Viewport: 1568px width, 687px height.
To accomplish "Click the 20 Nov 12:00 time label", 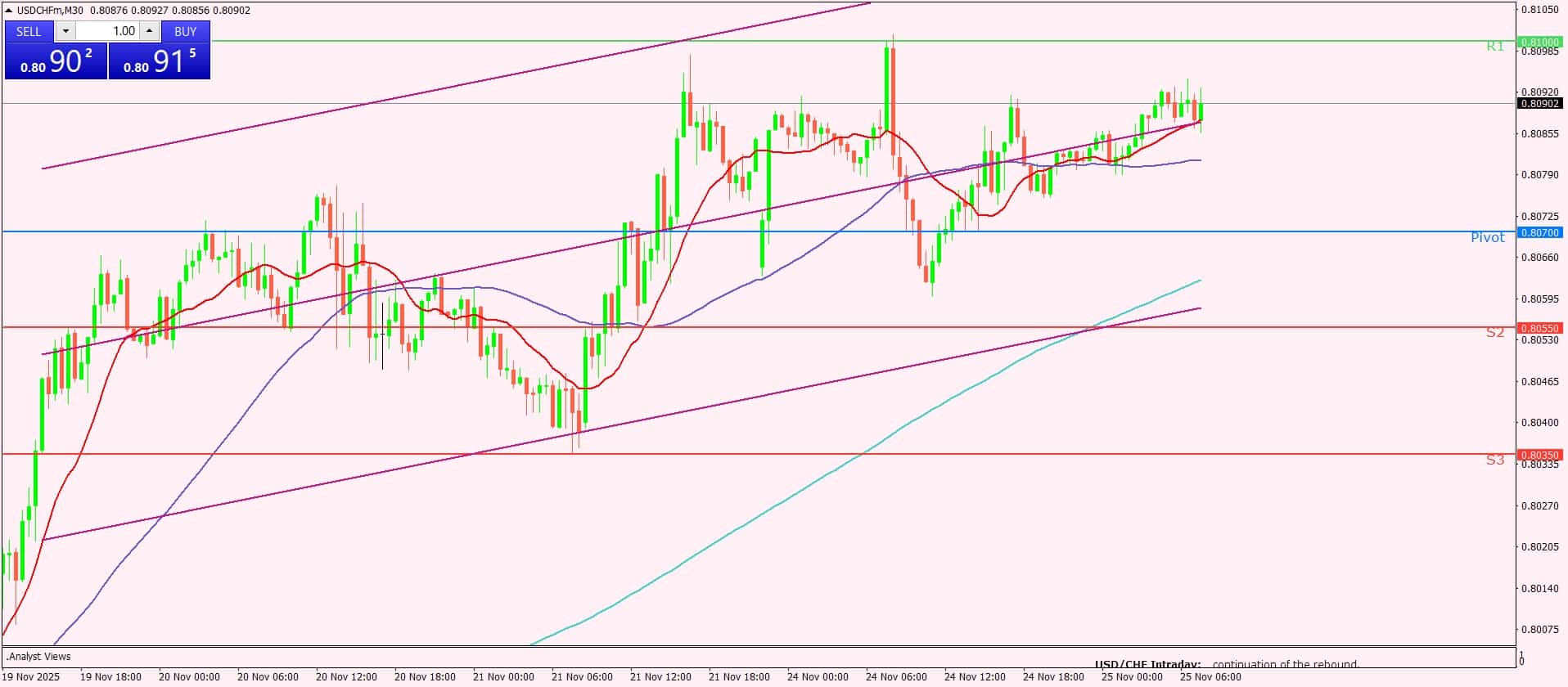I will pos(346,676).
